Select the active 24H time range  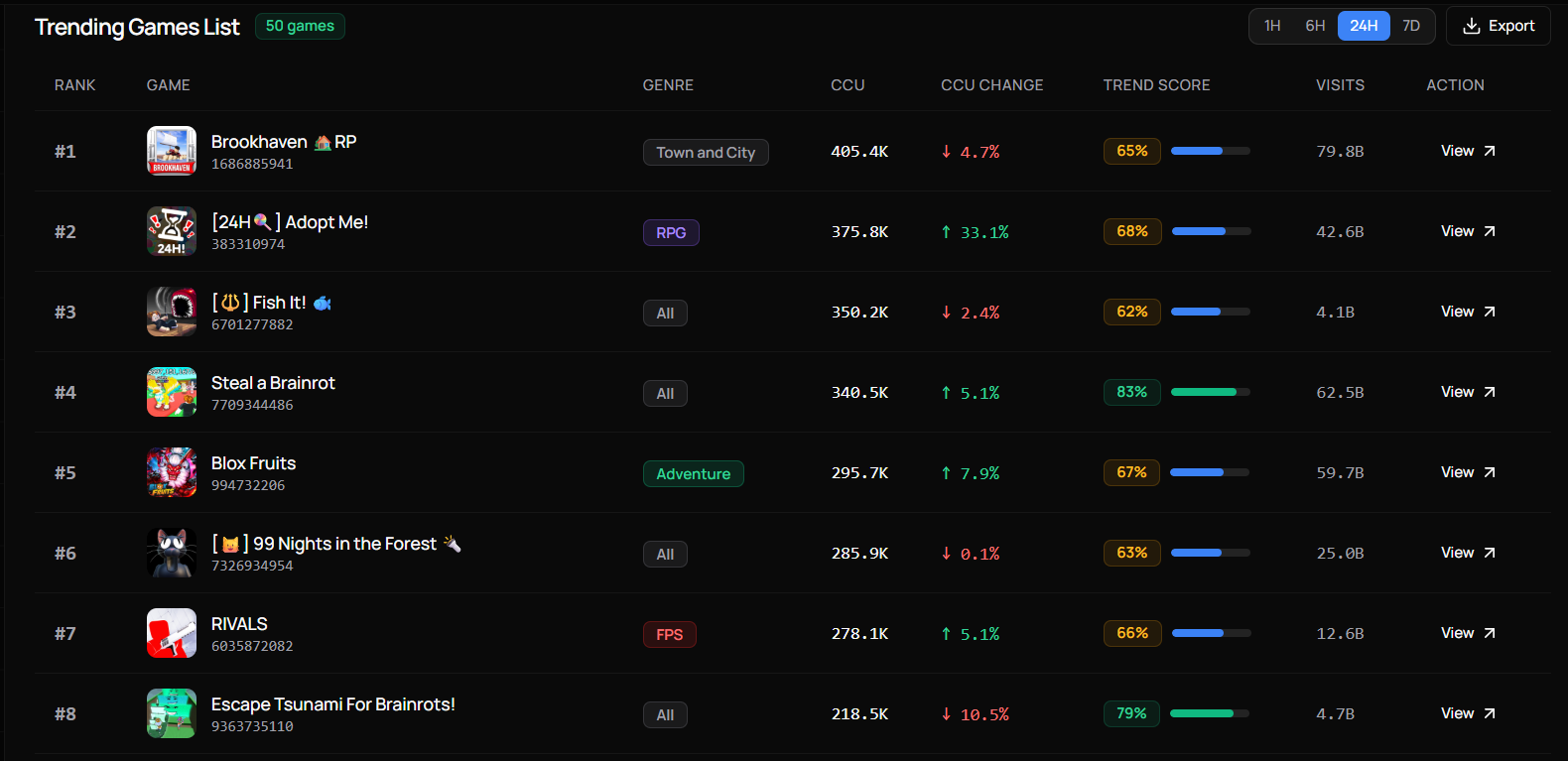coord(1364,26)
